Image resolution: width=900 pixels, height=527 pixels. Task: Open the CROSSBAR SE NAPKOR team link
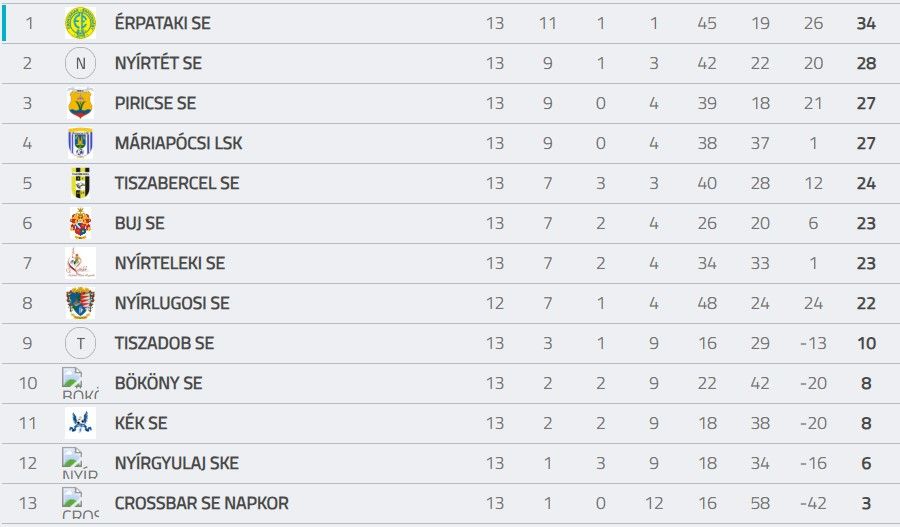point(201,503)
